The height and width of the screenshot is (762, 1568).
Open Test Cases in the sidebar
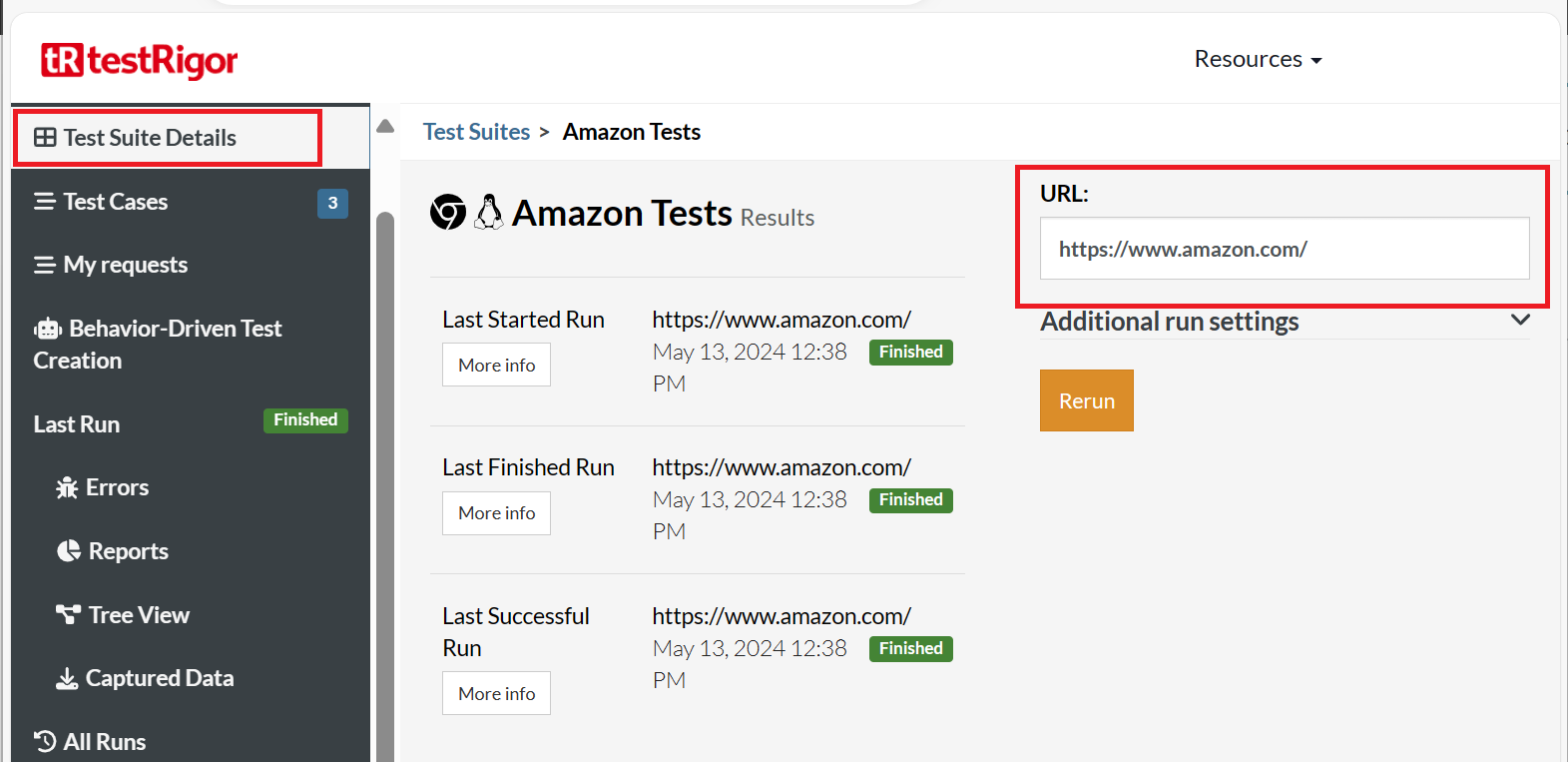point(116,202)
